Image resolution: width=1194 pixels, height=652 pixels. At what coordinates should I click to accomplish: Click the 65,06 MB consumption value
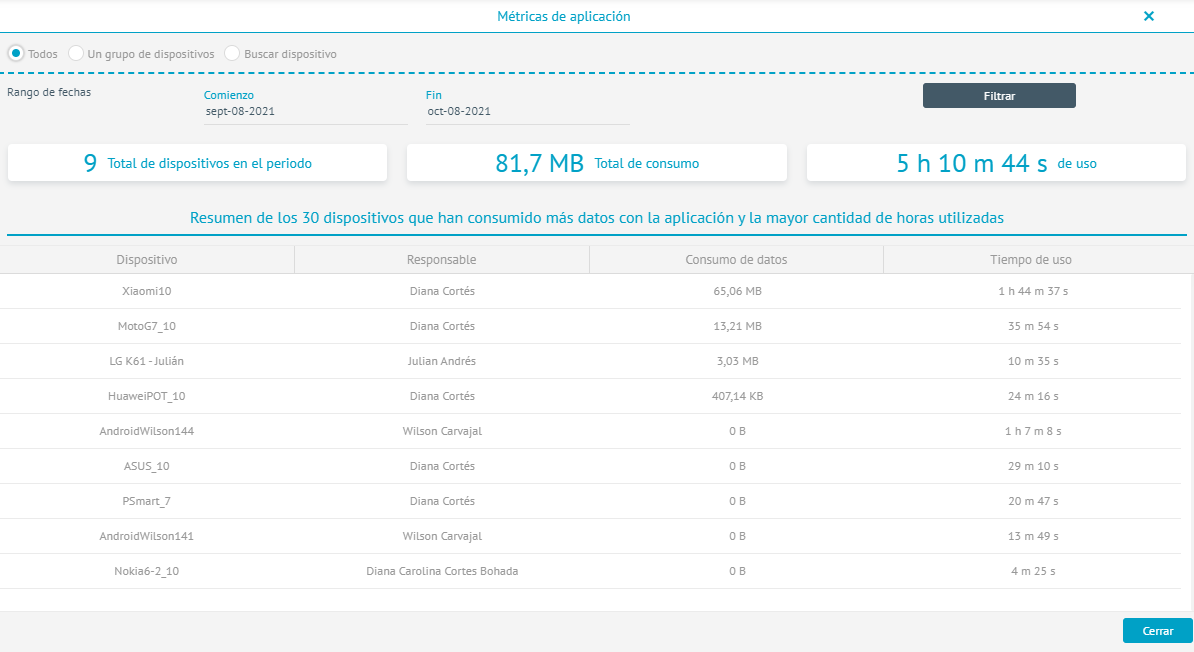pyautogui.click(x=737, y=291)
